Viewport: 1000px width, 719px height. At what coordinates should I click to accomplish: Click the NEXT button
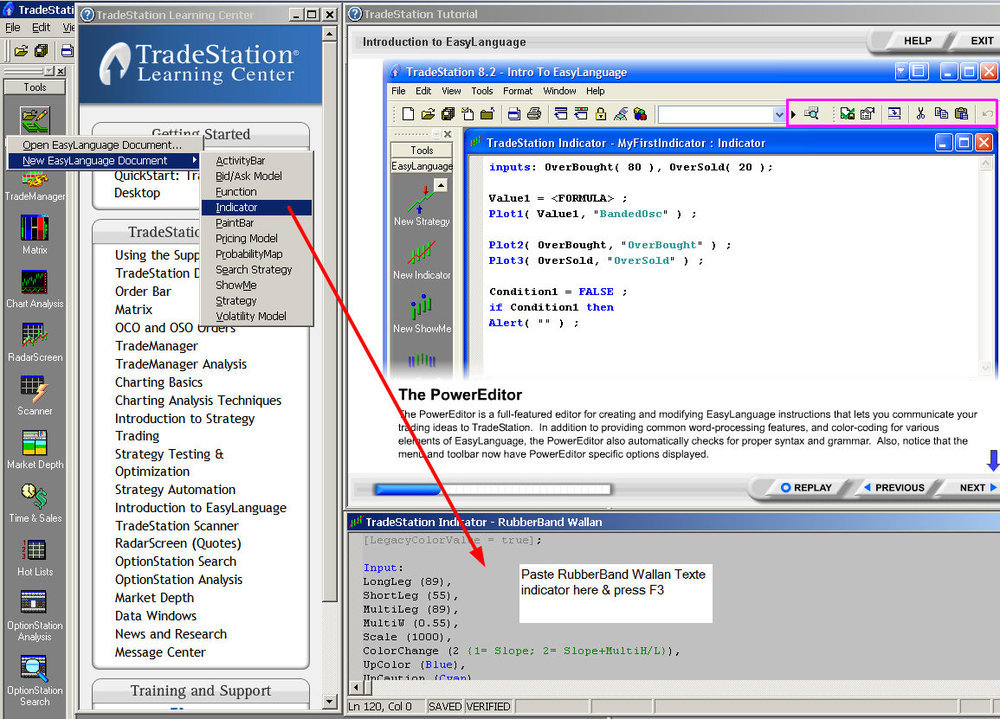[977, 487]
